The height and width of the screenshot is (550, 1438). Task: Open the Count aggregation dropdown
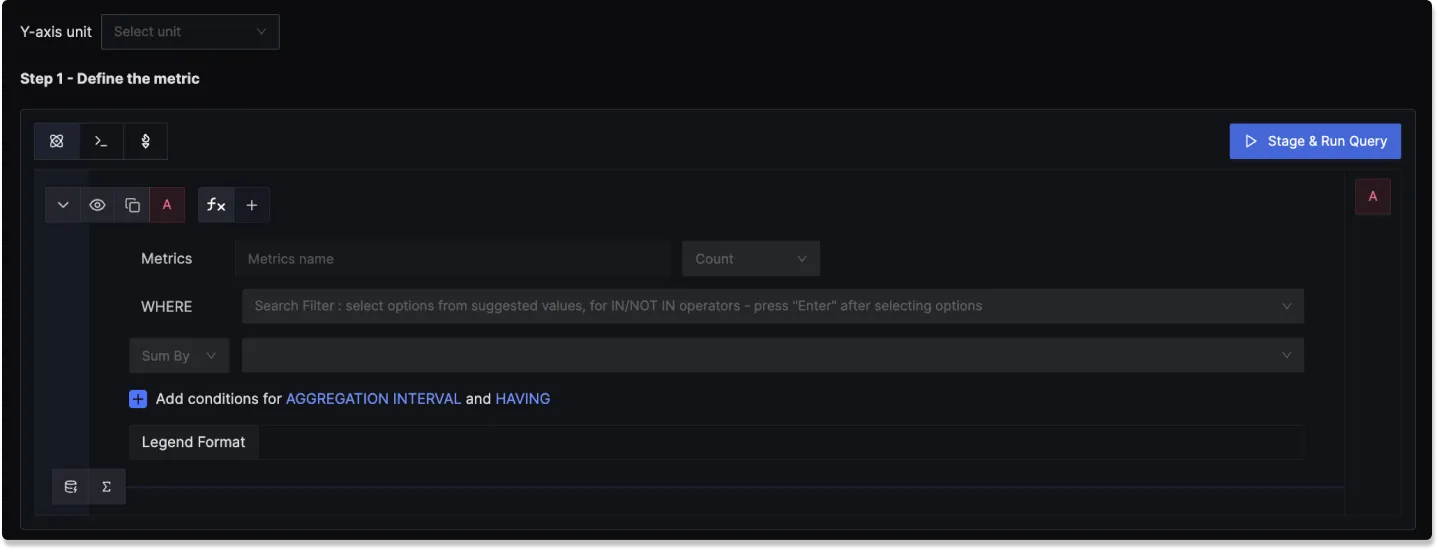pos(751,259)
